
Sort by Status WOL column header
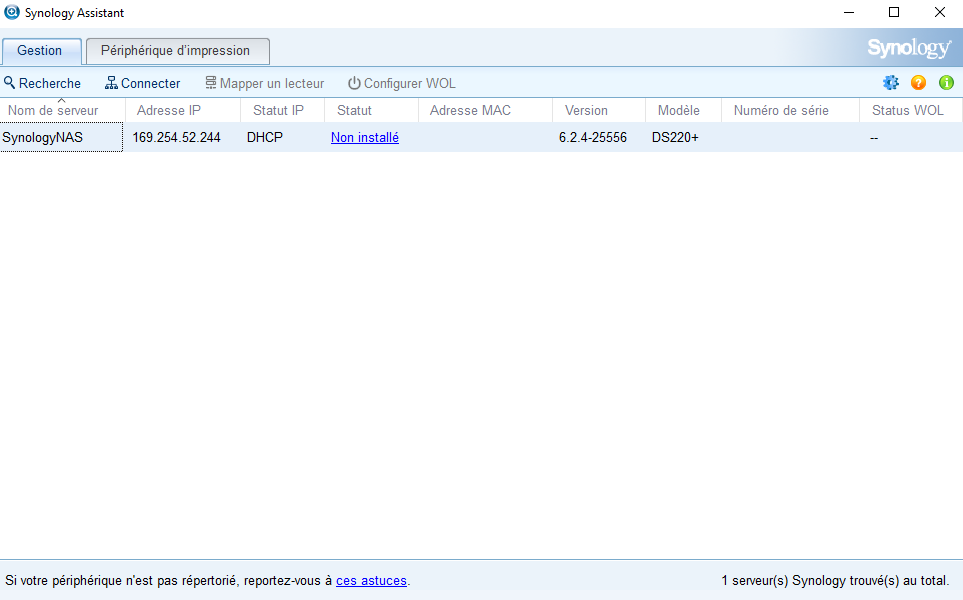[910, 111]
